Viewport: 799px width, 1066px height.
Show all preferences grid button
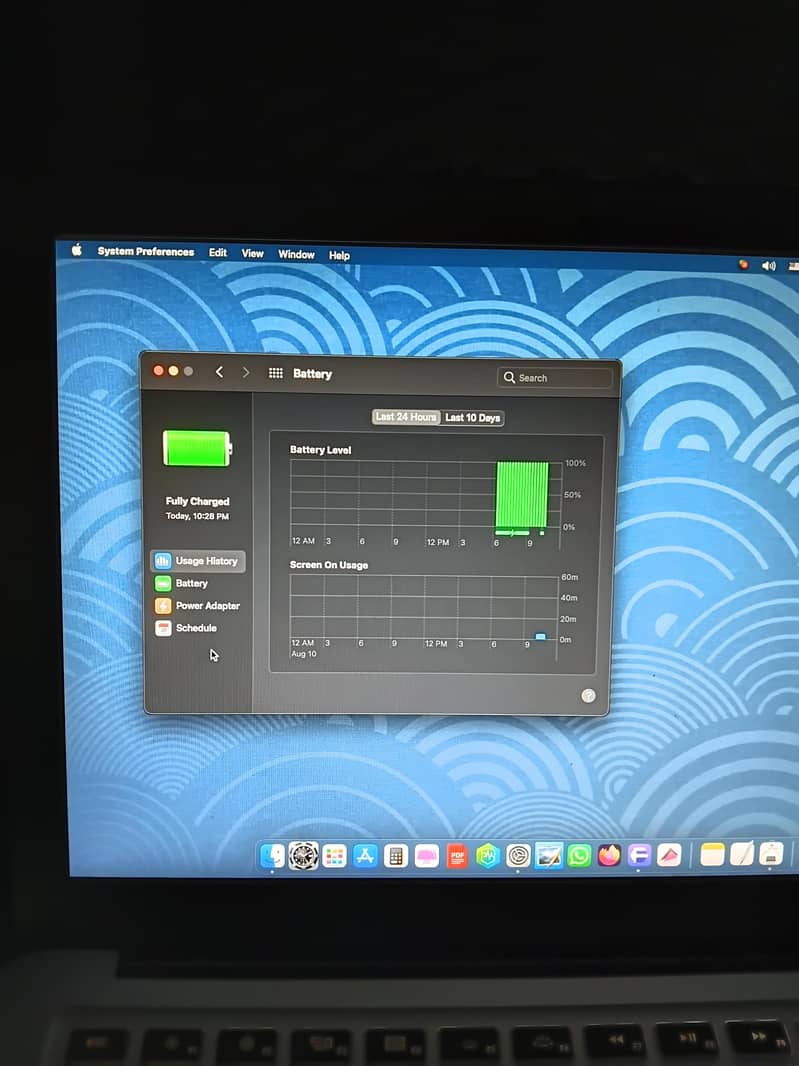(x=275, y=373)
